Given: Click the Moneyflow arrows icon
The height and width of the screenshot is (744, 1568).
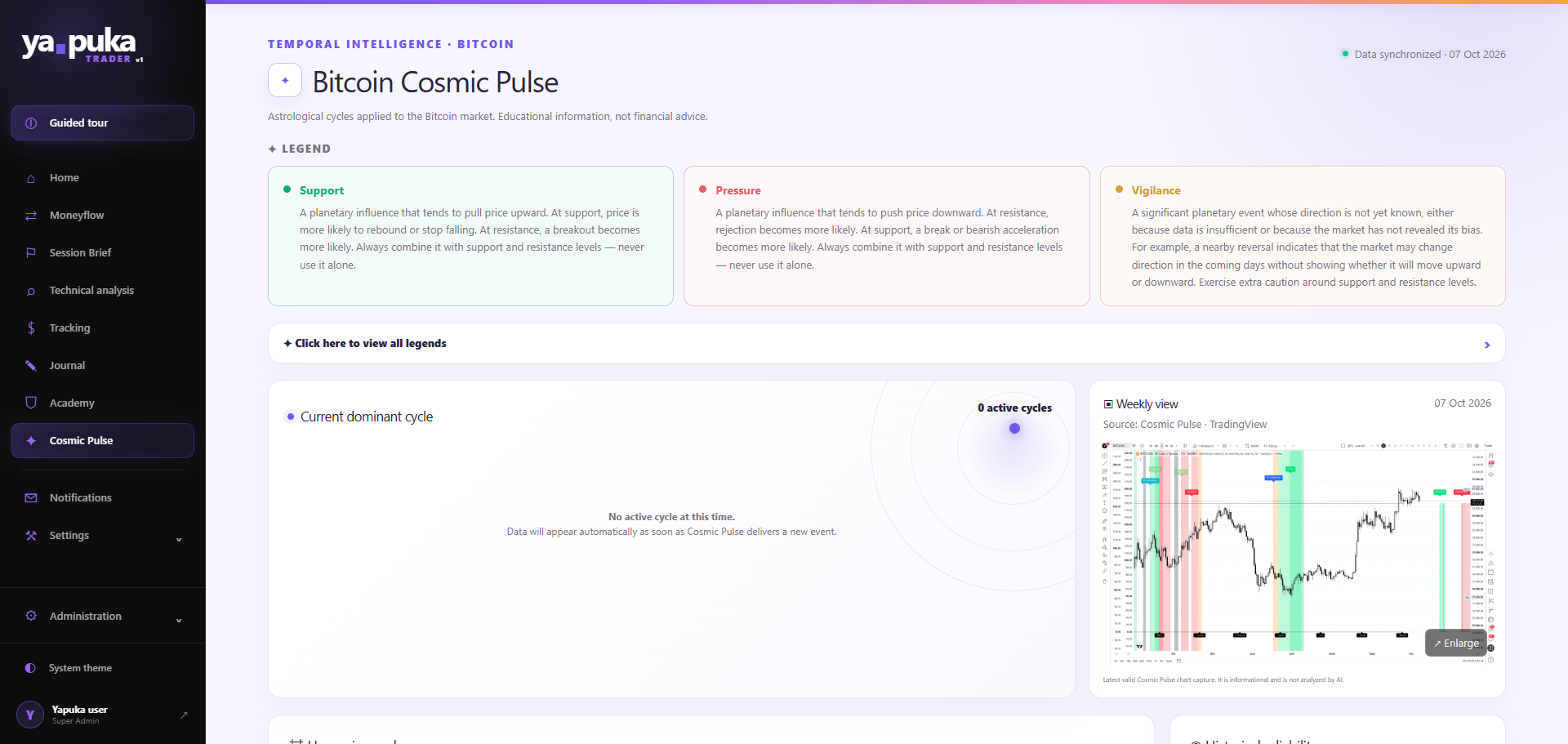Looking at the screenshot, I should click(x=31, y=216).
